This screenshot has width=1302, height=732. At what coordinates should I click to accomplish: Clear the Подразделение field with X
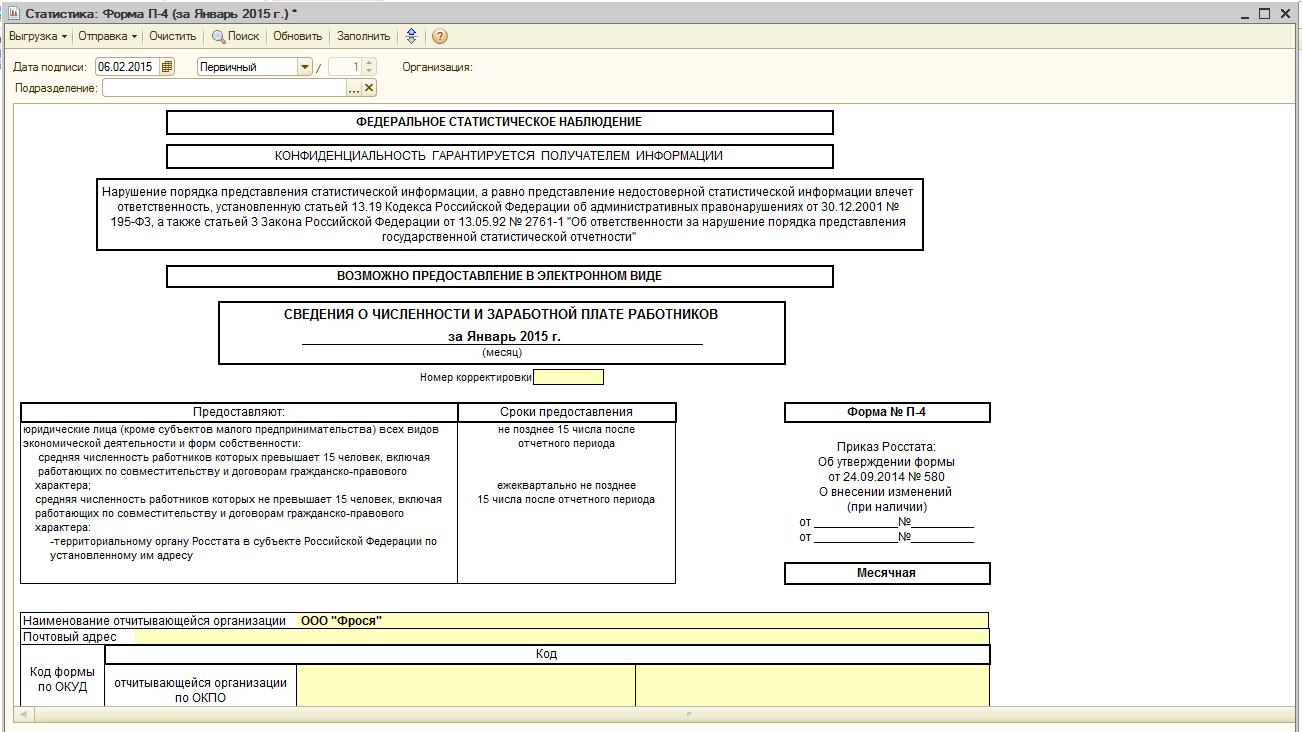pyautogui.click(x=369, y=88)
